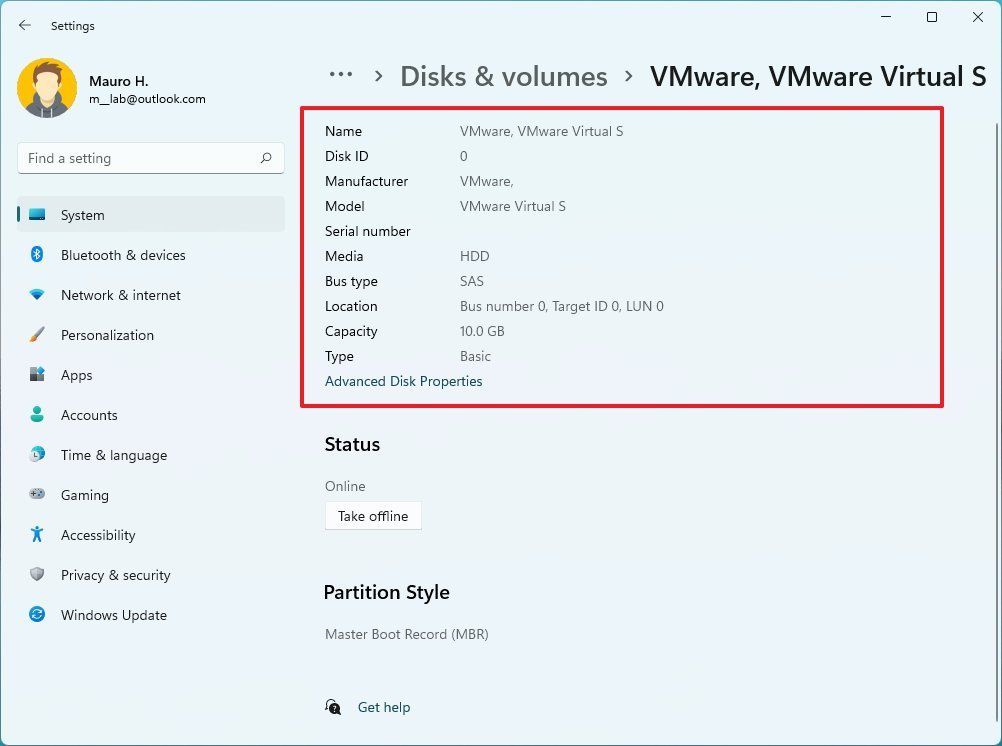Viewport: 1002px width, 746px height.
Task: Click the Take offline button
Action: coord(373,515)
